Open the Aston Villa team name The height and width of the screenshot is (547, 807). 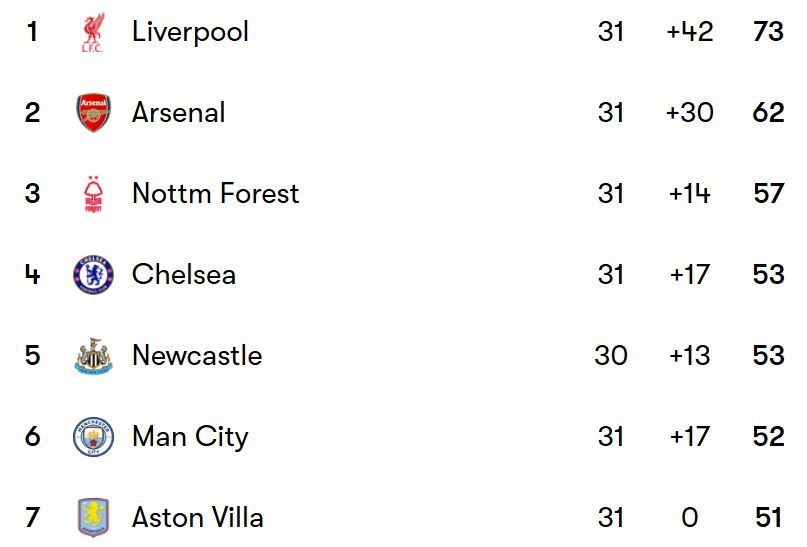tap(198, 517)
